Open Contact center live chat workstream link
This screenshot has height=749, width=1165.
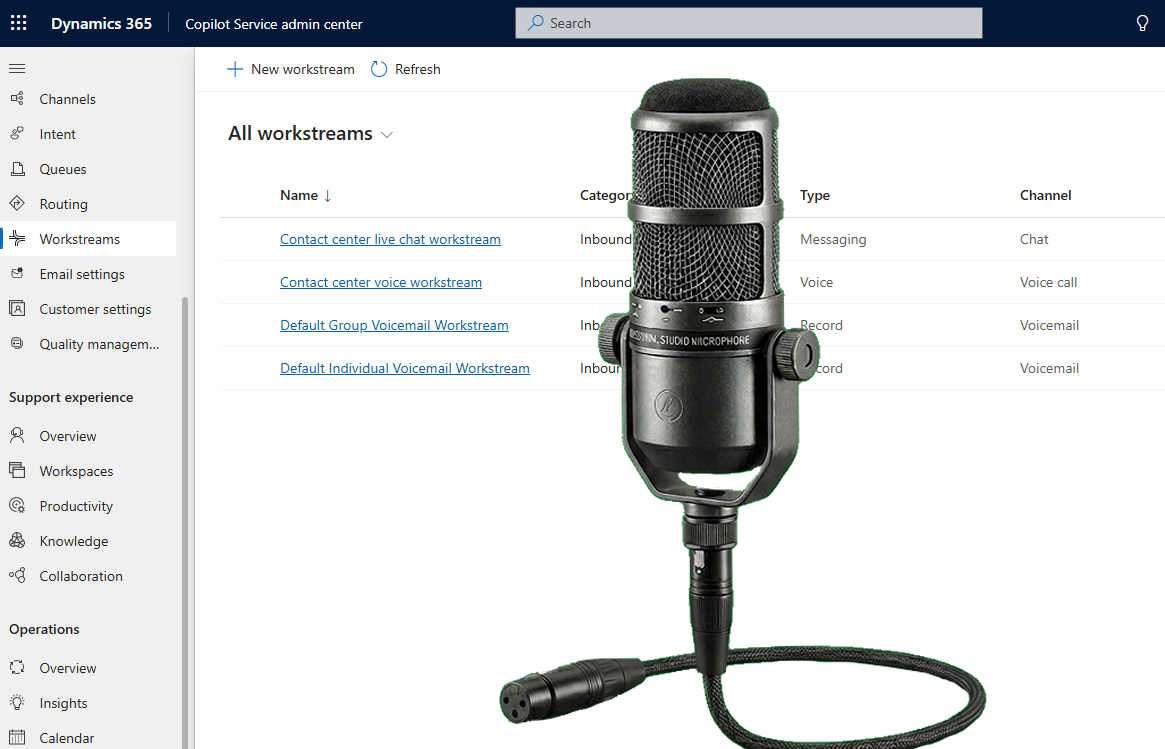pos(390,239)
